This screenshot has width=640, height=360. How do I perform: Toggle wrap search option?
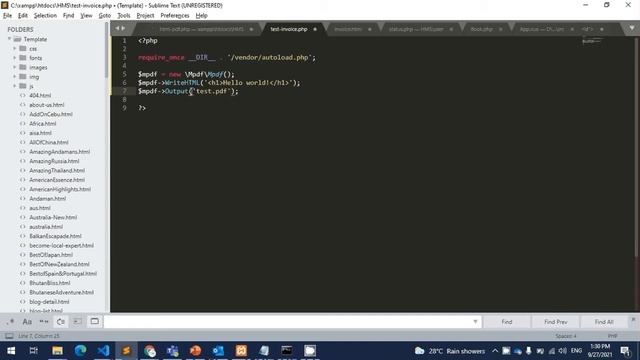click(x=60, y=322)
